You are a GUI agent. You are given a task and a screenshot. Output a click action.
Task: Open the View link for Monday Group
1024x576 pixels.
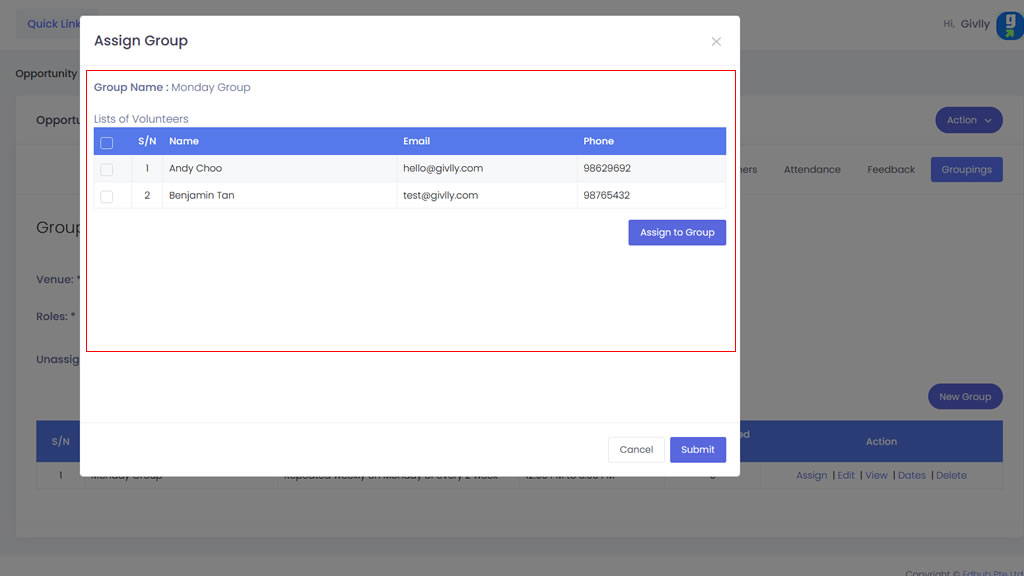[x=876, y=476]
